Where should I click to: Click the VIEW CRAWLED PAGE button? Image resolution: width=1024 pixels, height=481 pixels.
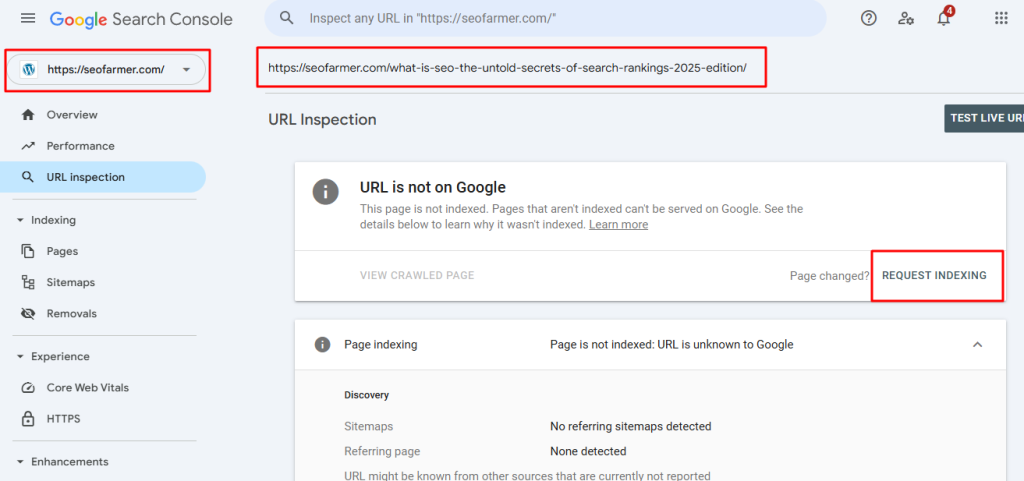pyautogui.click(x=417, y=275)
